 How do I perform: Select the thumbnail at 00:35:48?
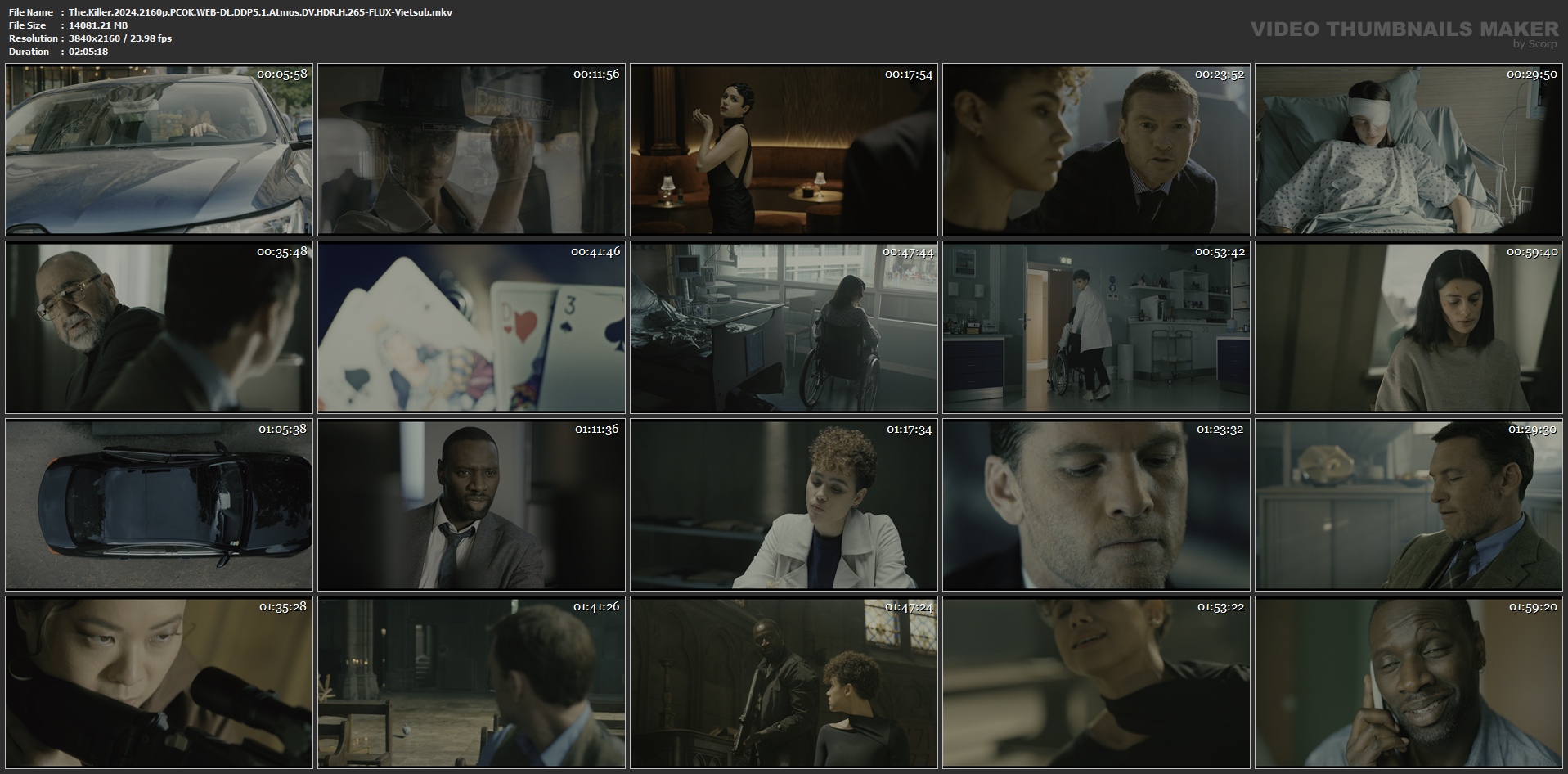pos(159,327)
